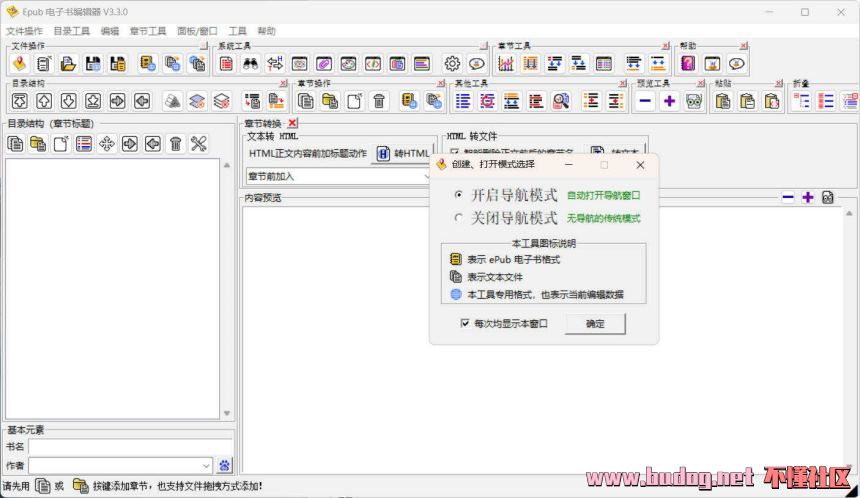Click the H/T swap arrows icon

[275, 64]
